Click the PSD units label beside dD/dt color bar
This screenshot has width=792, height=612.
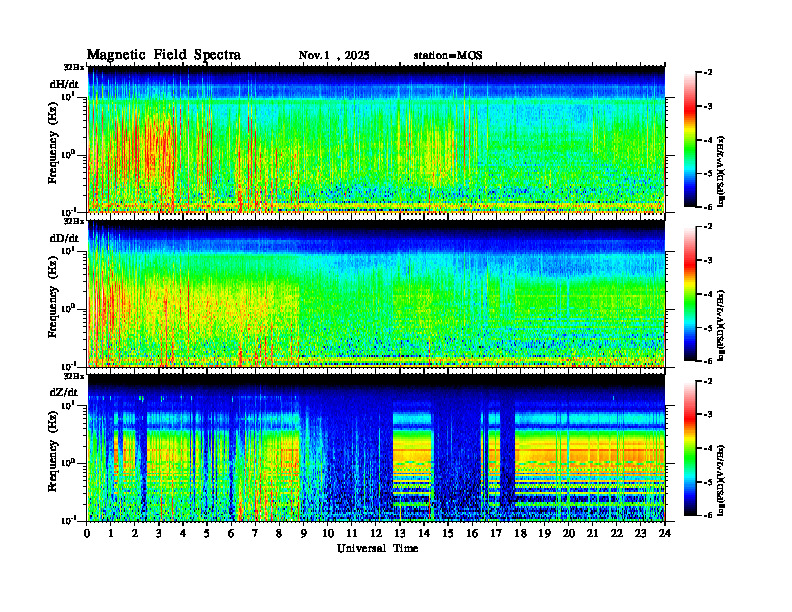tap(721, 325)
